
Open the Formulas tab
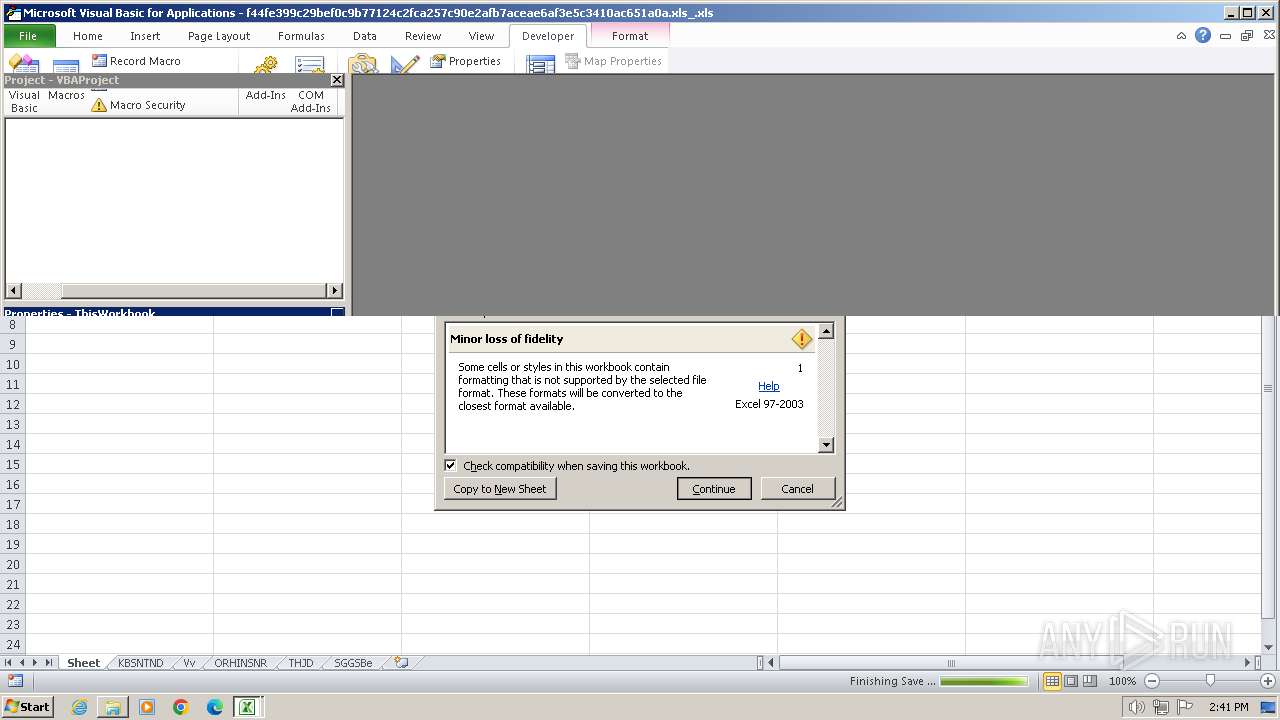(x=301, y=35)
